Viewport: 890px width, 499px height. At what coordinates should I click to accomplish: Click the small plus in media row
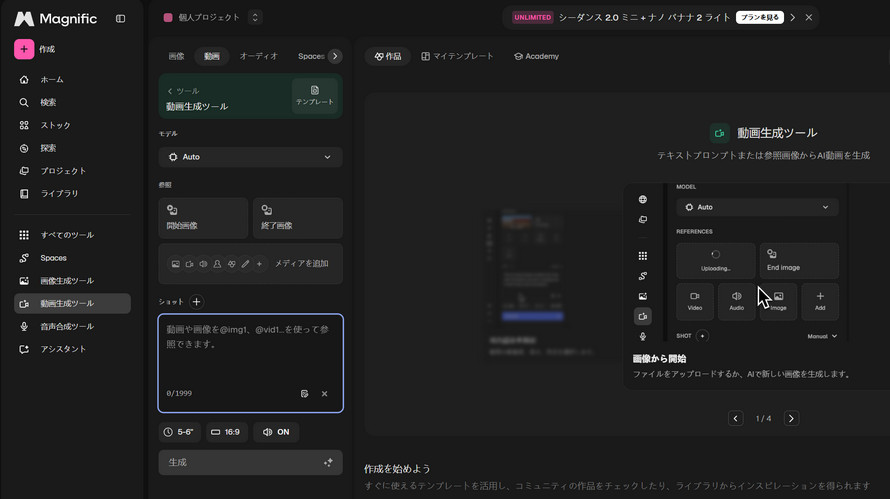click(x=259, y=264)
